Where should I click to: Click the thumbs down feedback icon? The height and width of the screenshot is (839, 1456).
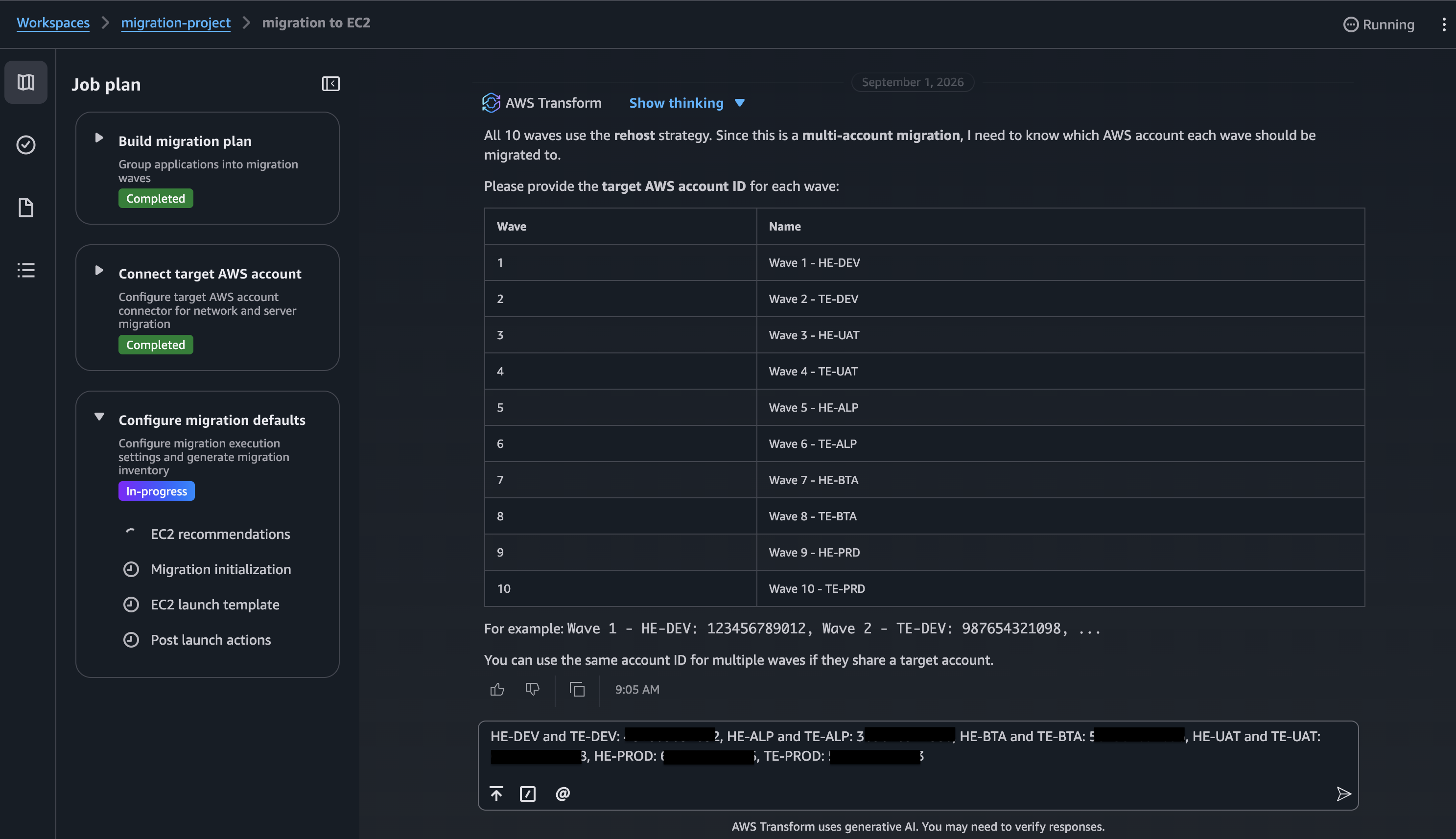pyautogui.click(x=532, y=689)
